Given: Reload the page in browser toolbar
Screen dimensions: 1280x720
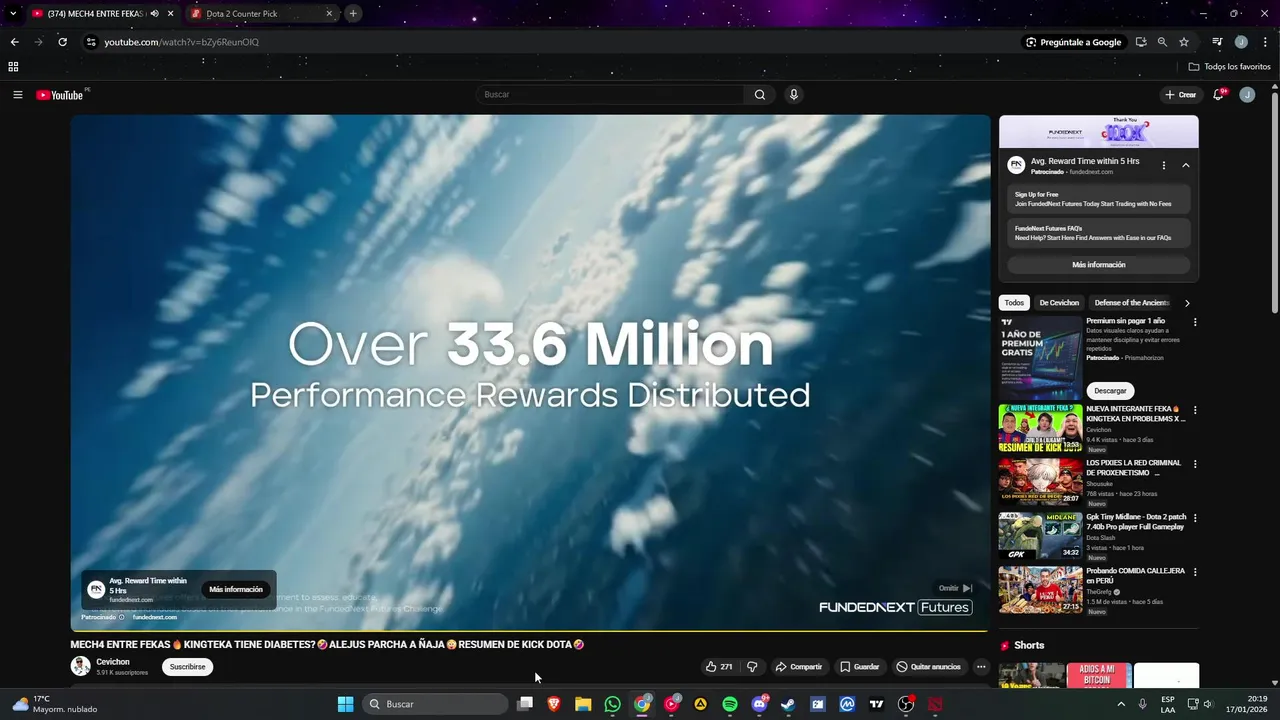Looking at the screenshot, I should [62, 42].
